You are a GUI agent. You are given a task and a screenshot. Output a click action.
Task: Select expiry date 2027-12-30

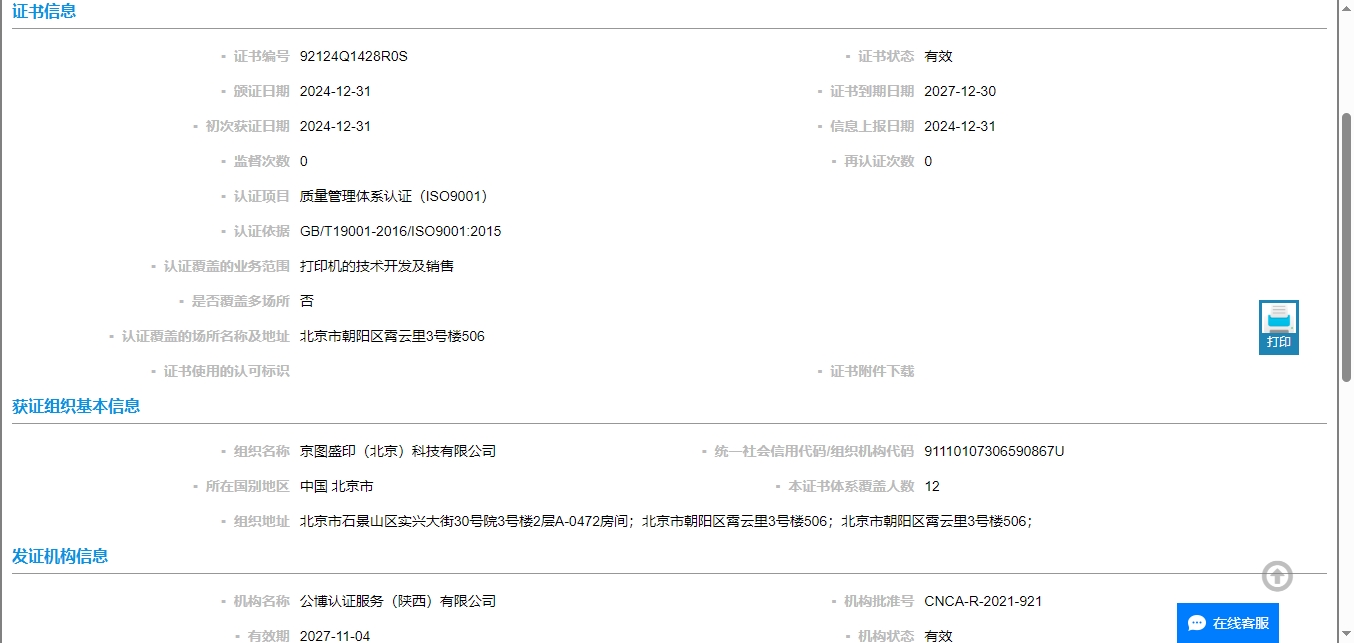click(x=960, y=91)
